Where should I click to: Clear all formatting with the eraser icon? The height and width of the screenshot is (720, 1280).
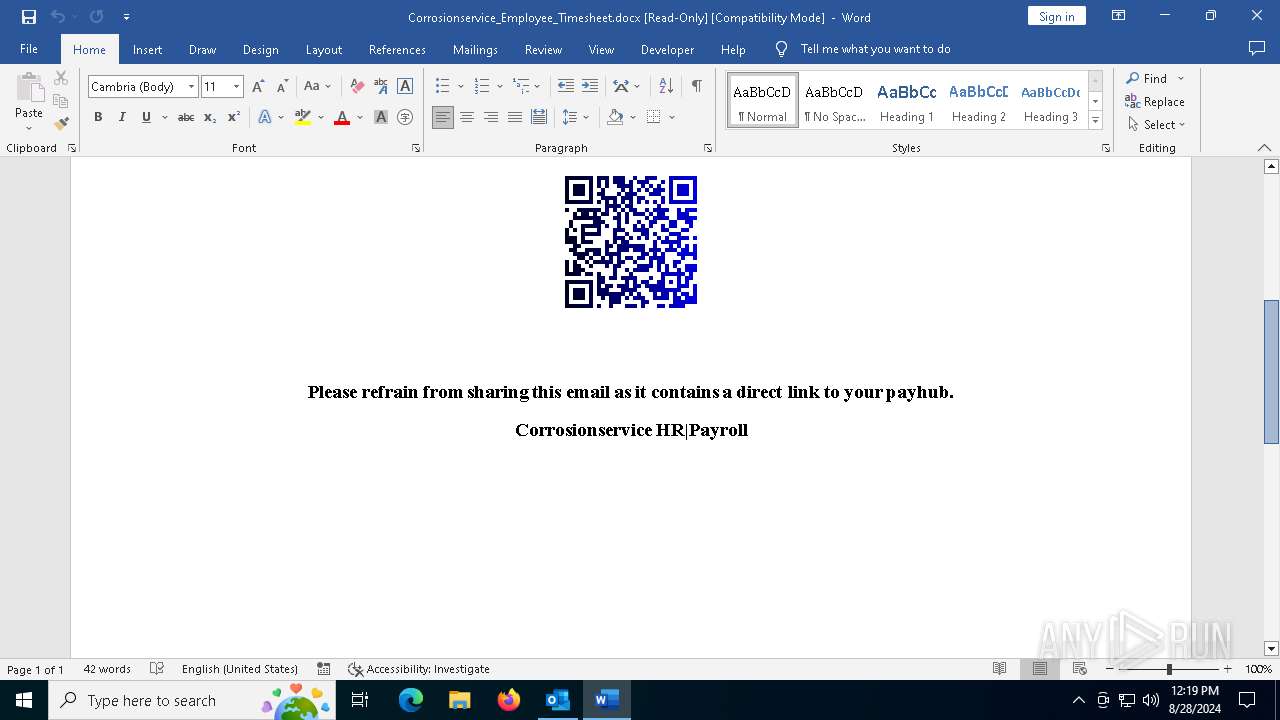click(x=357, y=87)
